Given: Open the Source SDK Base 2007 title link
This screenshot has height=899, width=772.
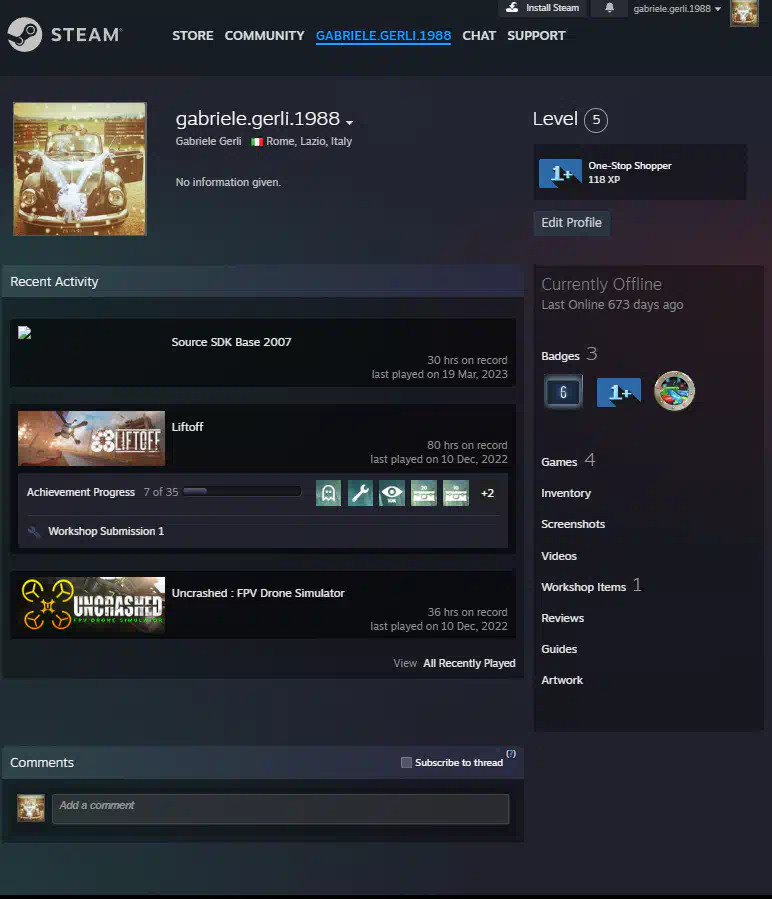Looking at the screenshot, I should click(x=231, y=342).
